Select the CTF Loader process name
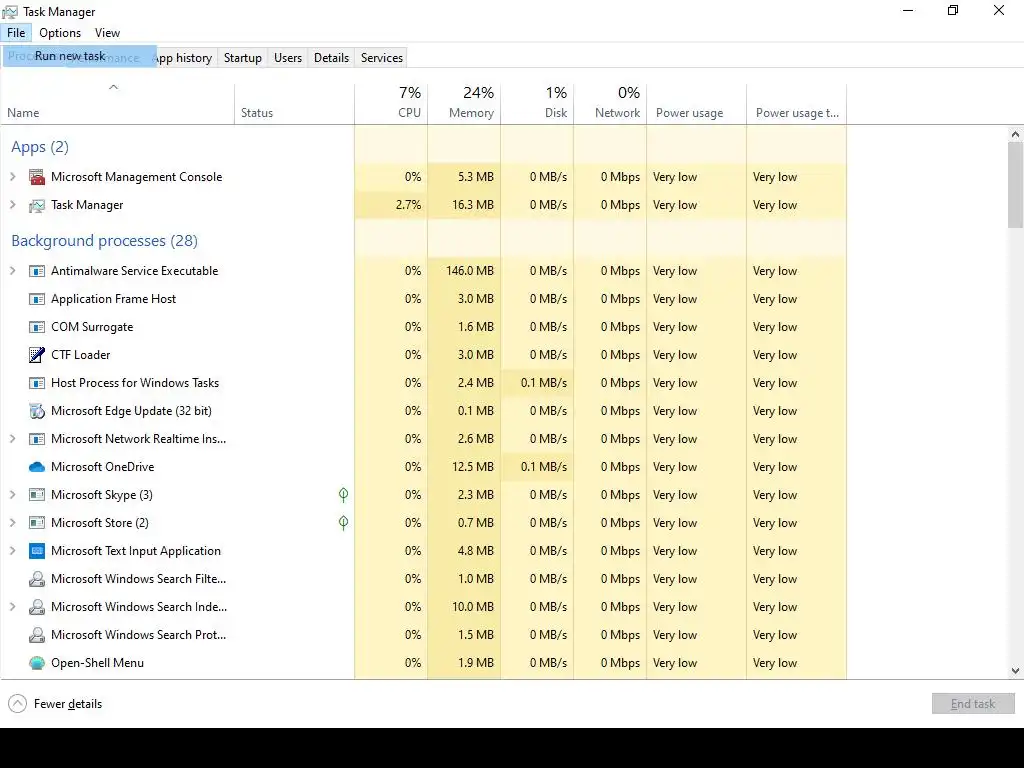 pos(80,355)
